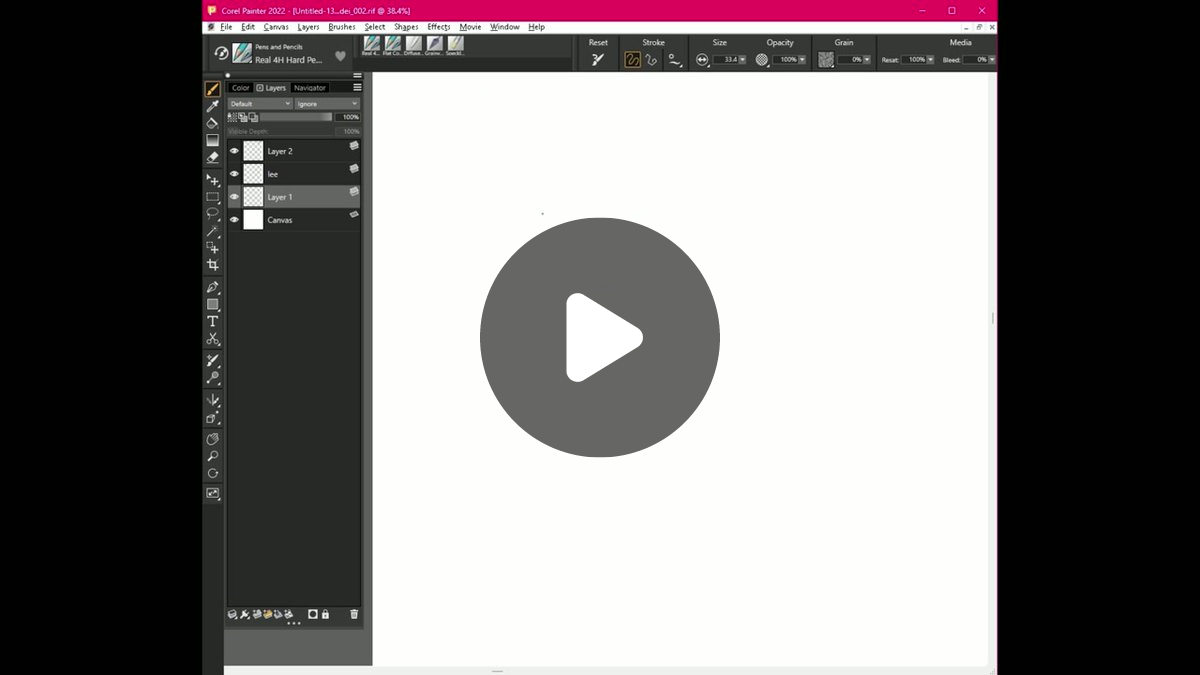The width and height of the screenshot is (1200, 675).
Task: Hide Layer 2 with eye icon
Action: tap(234, 151)
